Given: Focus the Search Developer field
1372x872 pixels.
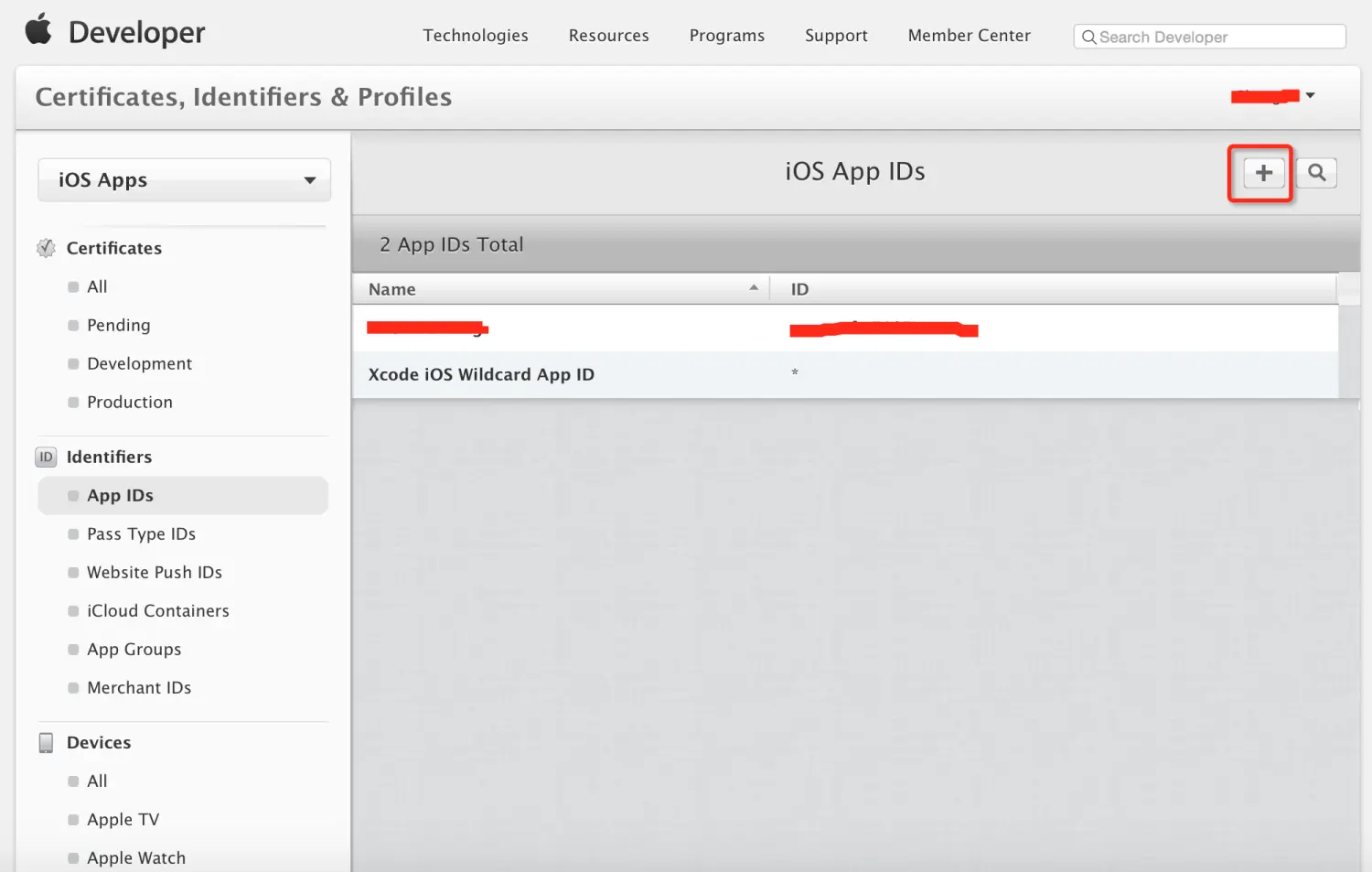Looking at the screenshot, I should coord(1209,37).
